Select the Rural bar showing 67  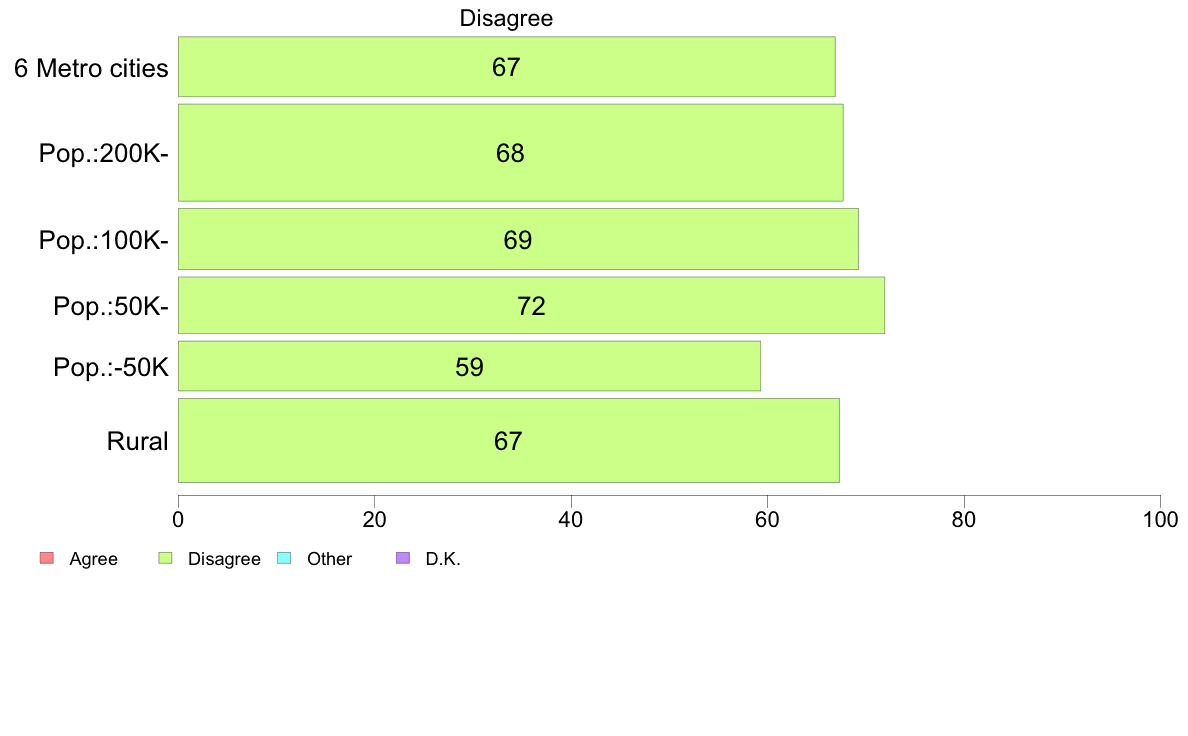tap(508, 441)
